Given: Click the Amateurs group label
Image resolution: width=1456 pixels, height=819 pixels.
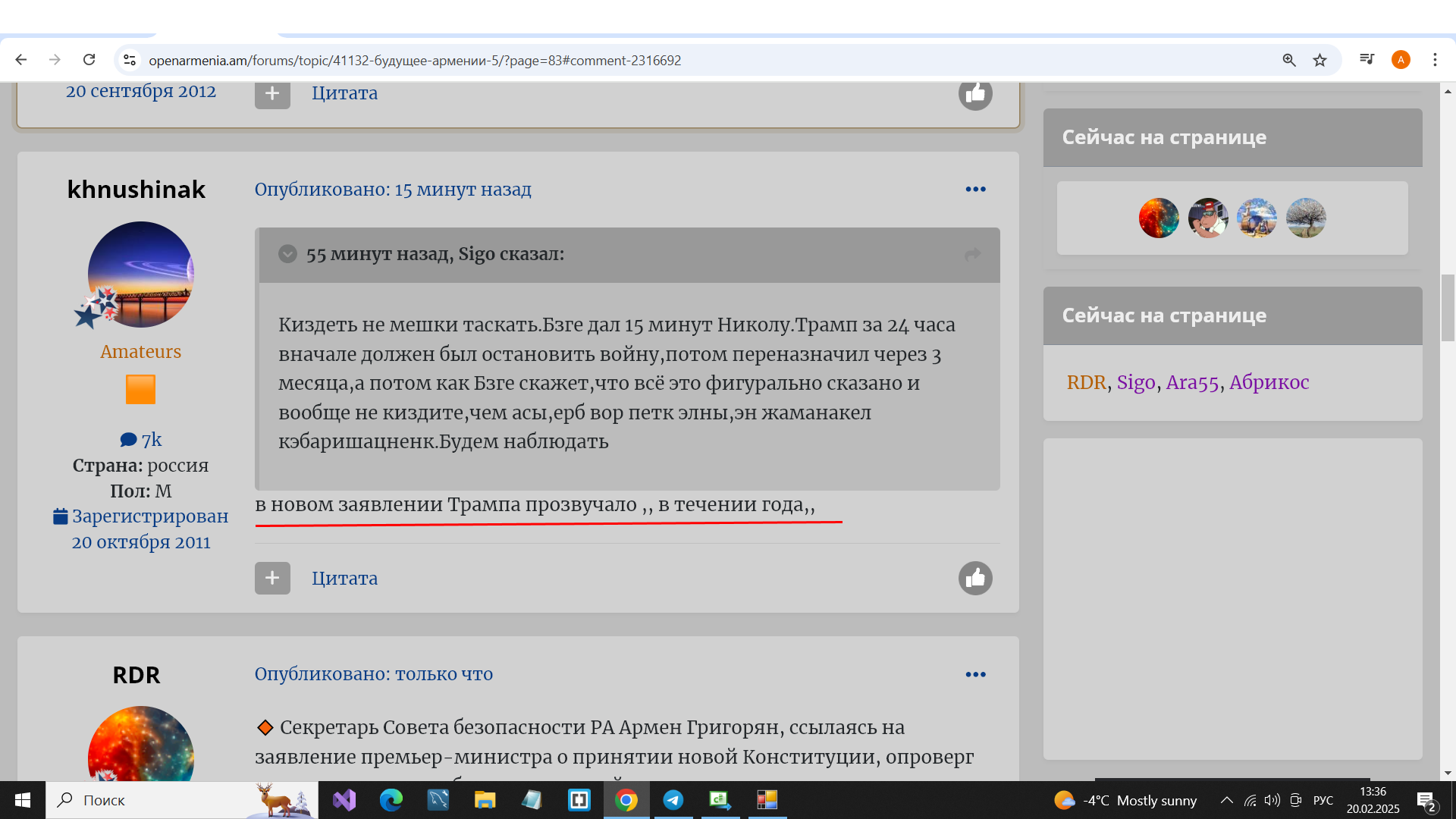Looking at the screenshot, I should tap(141, 352).
